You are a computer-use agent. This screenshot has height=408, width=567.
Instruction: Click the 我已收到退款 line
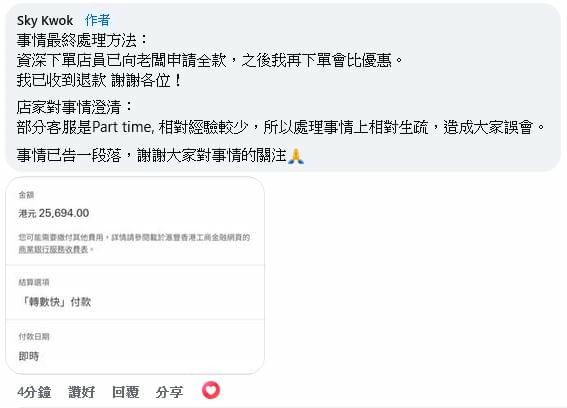(99, 80)
